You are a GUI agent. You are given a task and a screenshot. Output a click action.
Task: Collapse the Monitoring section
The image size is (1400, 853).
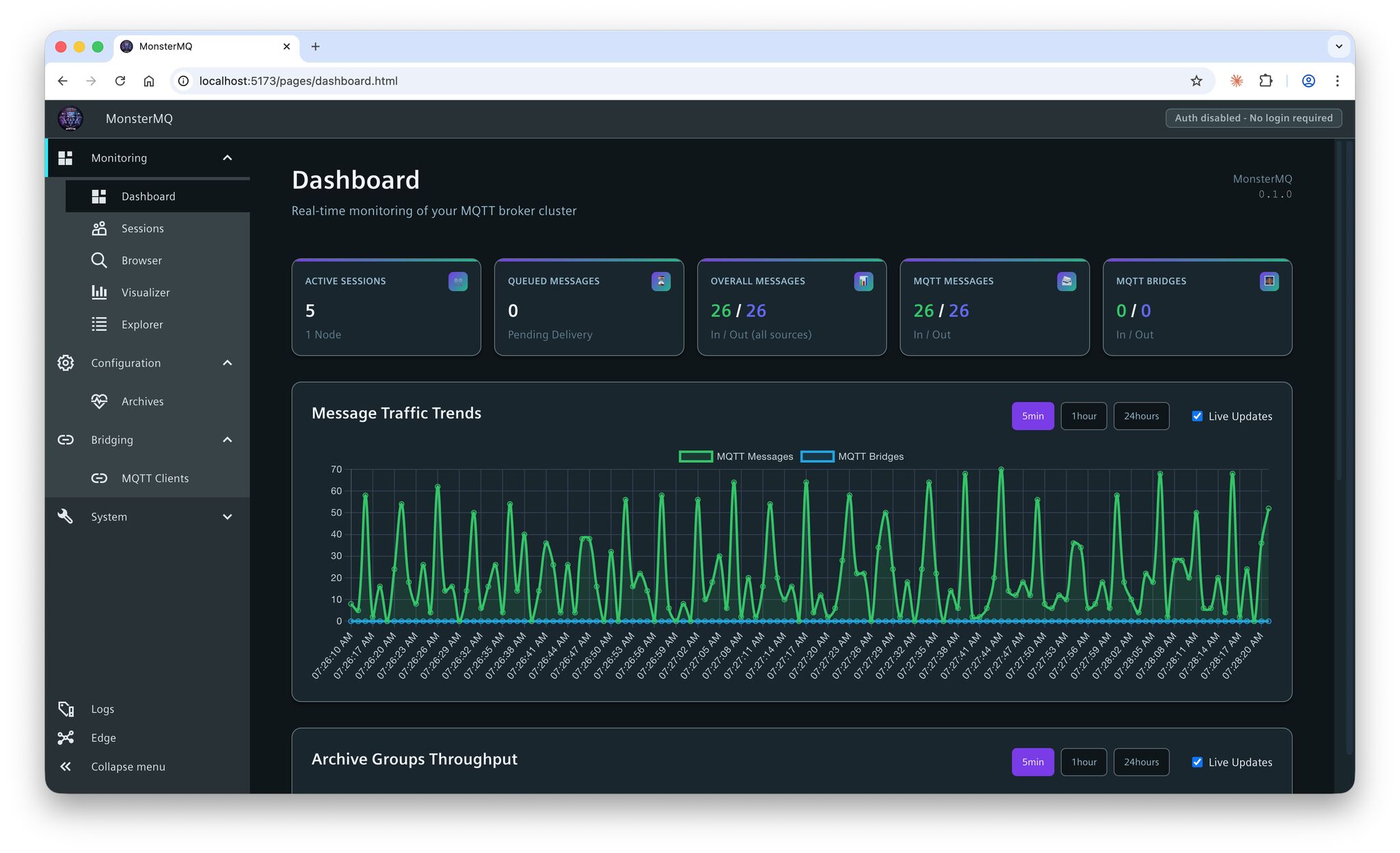228,158
